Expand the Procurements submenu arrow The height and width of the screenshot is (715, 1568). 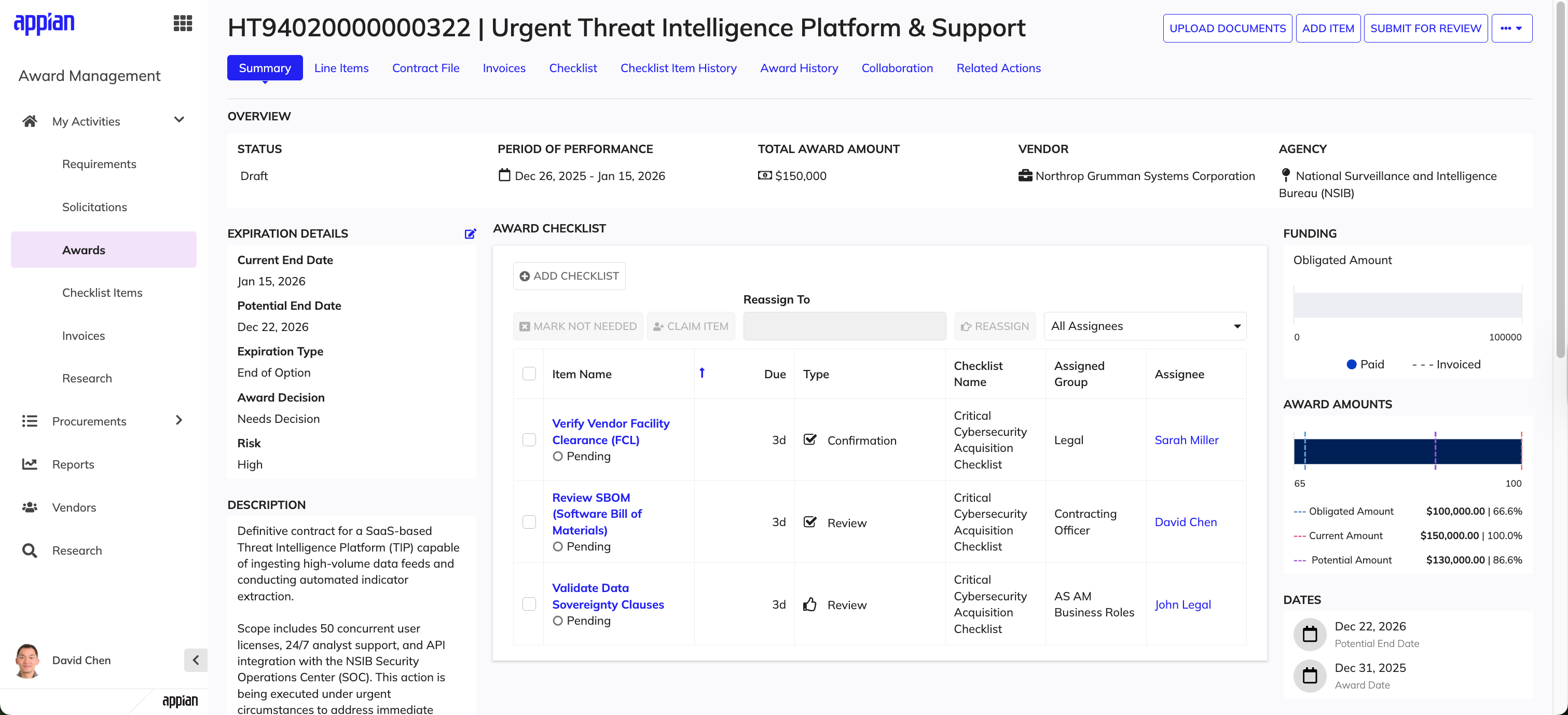179,420
